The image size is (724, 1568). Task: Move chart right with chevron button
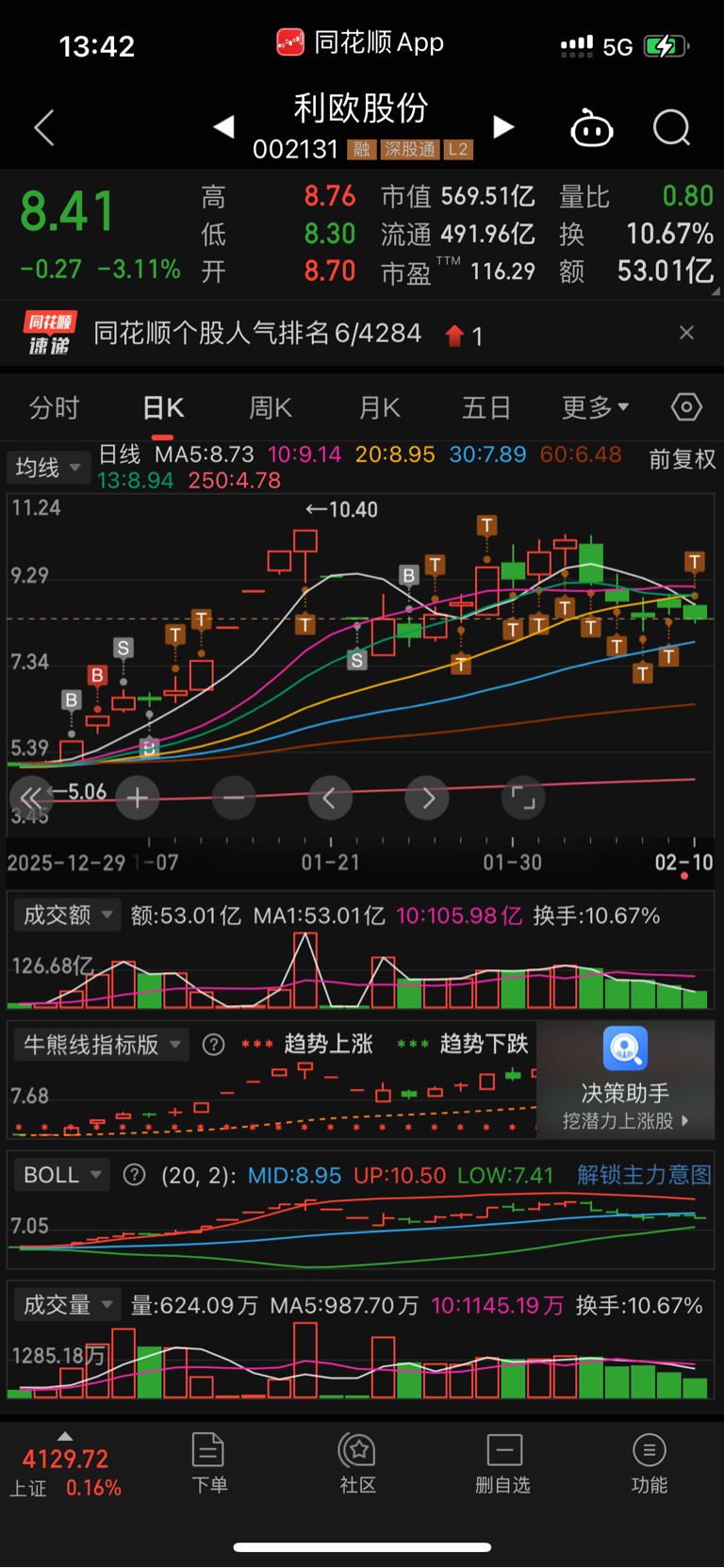[x=427, y=799]
